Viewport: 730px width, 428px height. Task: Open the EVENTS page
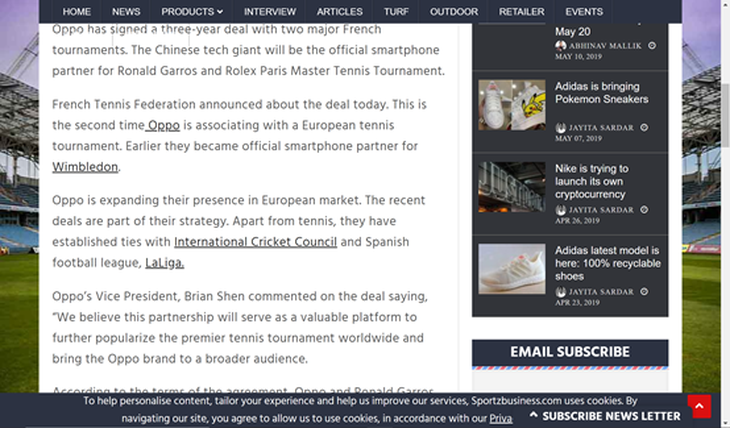coord(584,12)
